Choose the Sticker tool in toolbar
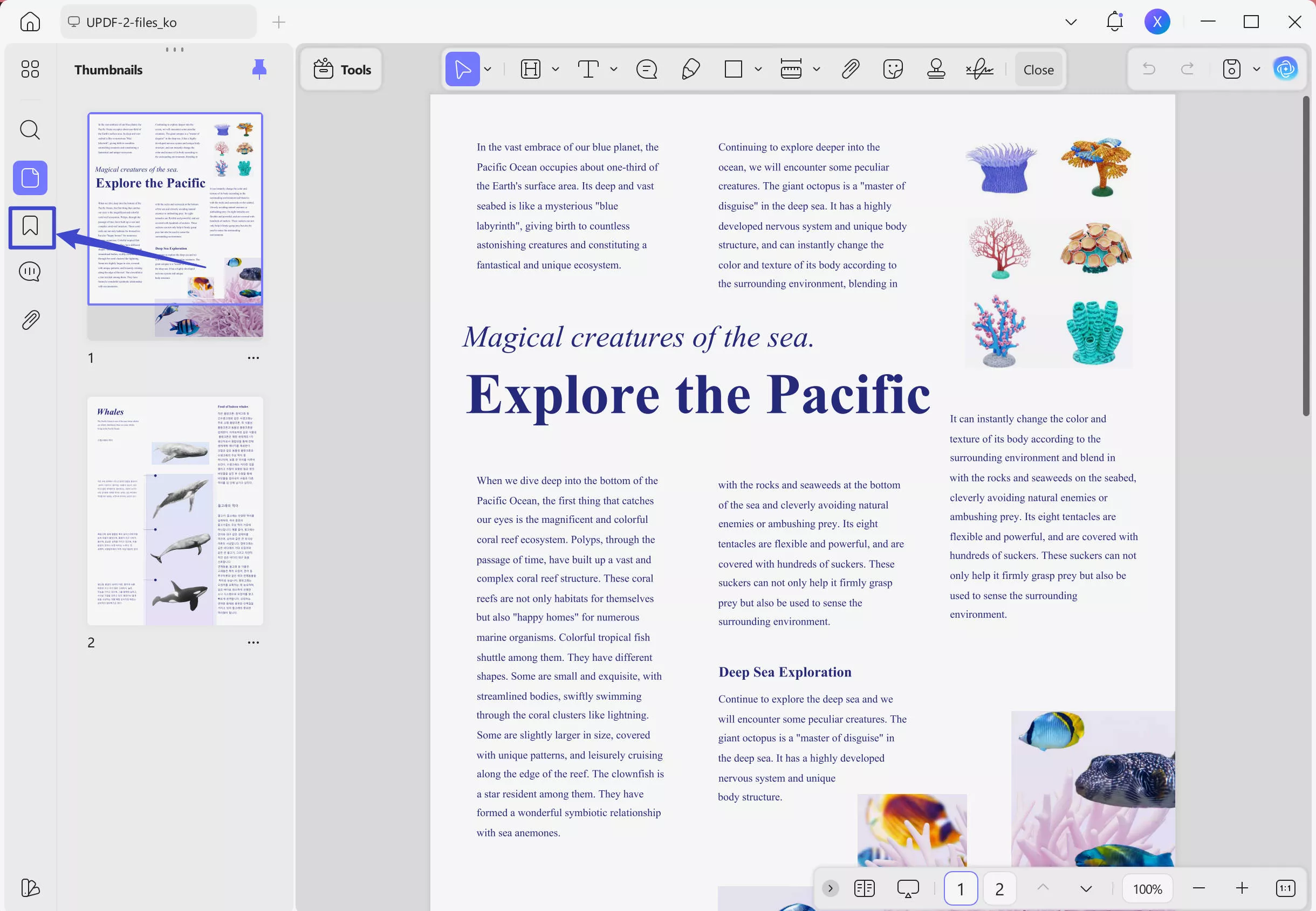 coord(893,70)
